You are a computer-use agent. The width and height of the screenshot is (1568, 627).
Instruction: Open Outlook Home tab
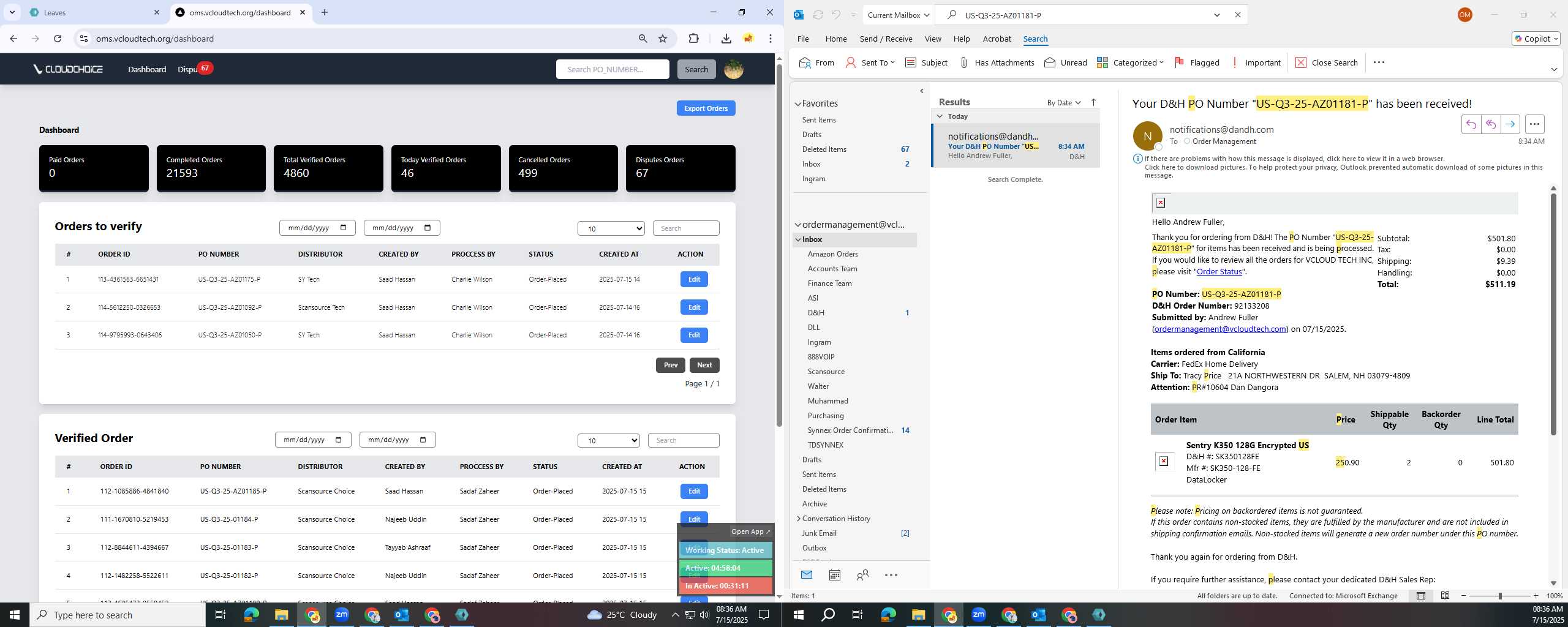click(x=835, y=39)
